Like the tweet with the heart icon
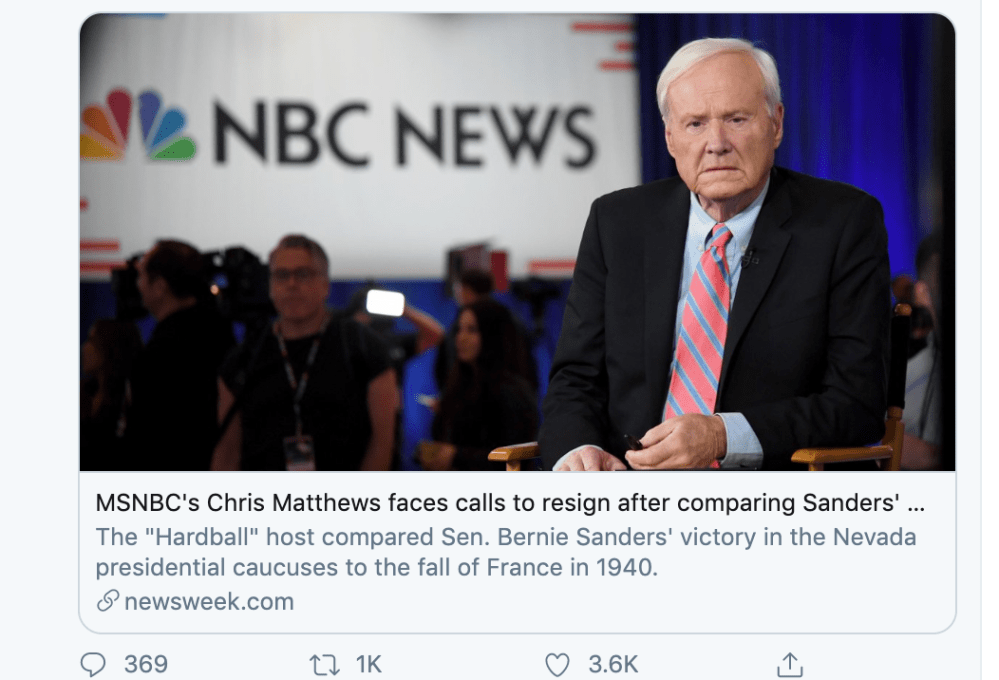 click(557, 664)
